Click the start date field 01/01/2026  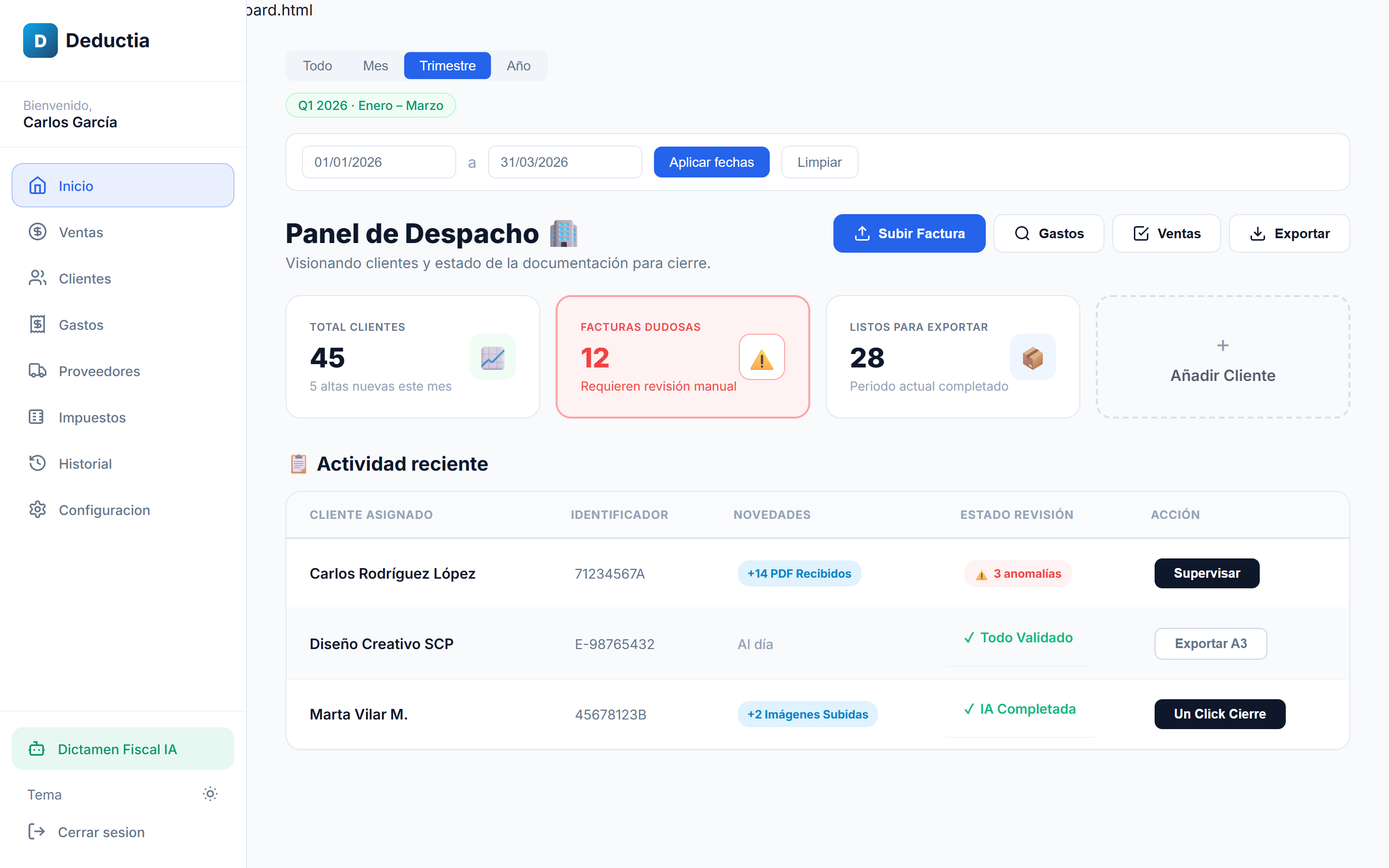(x=378, y=163)
